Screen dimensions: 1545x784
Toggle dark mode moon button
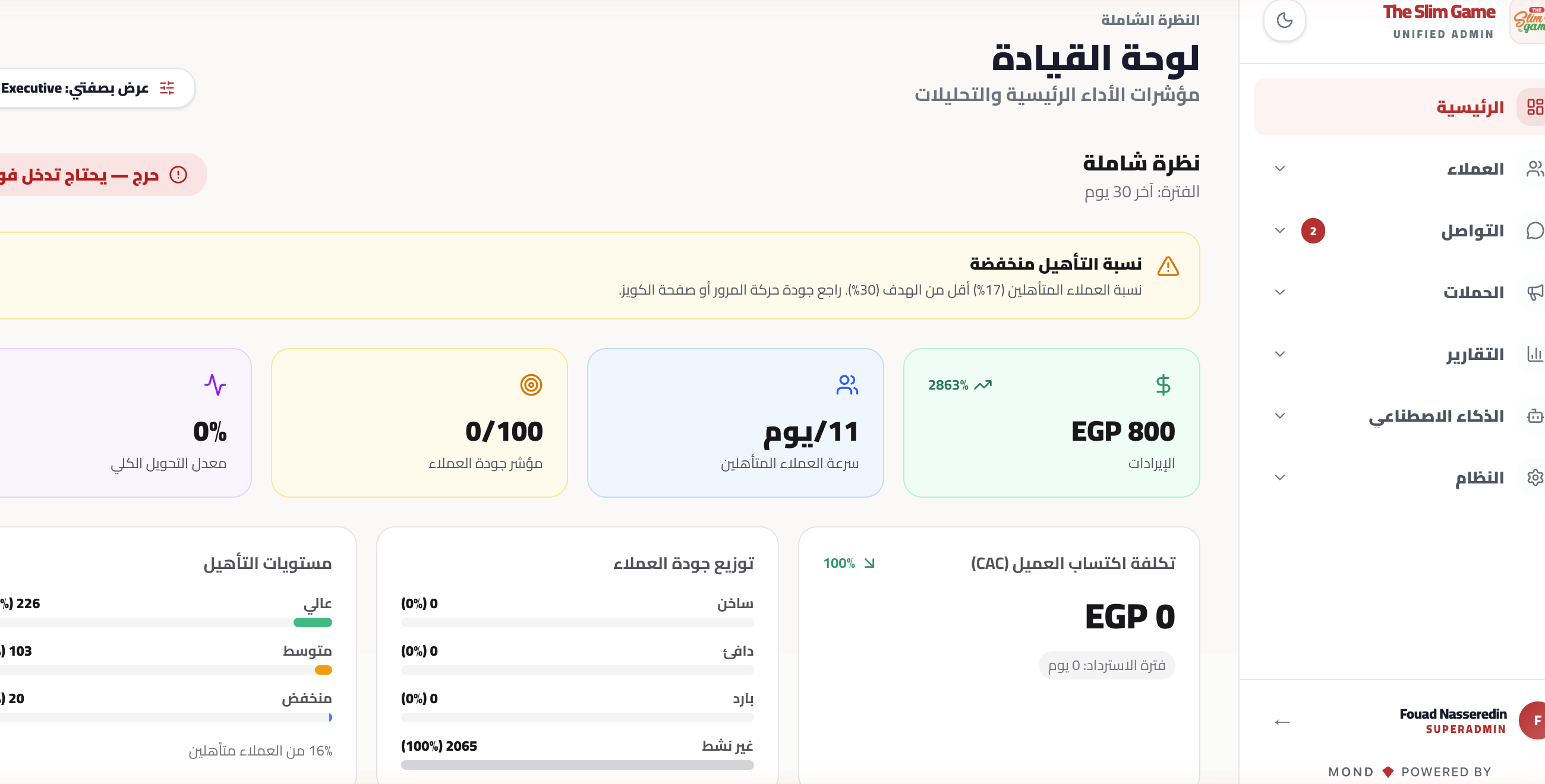click(x=1284, y=21)
